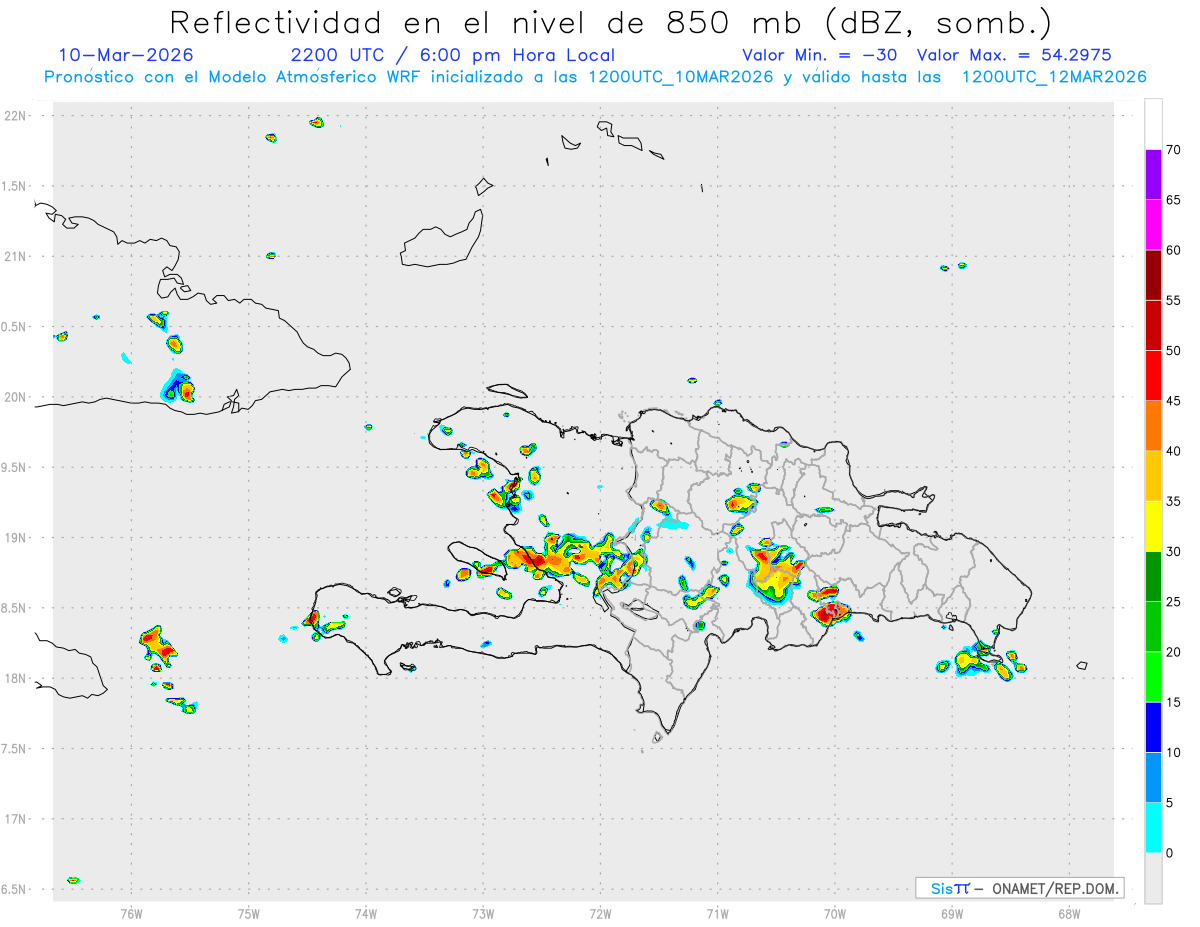Image resolution: width=1200 pixels, height=927 pixels.
Task: Click the colorbar tick label '60'
Action: pyautogui.click(x=1173, y=250)
